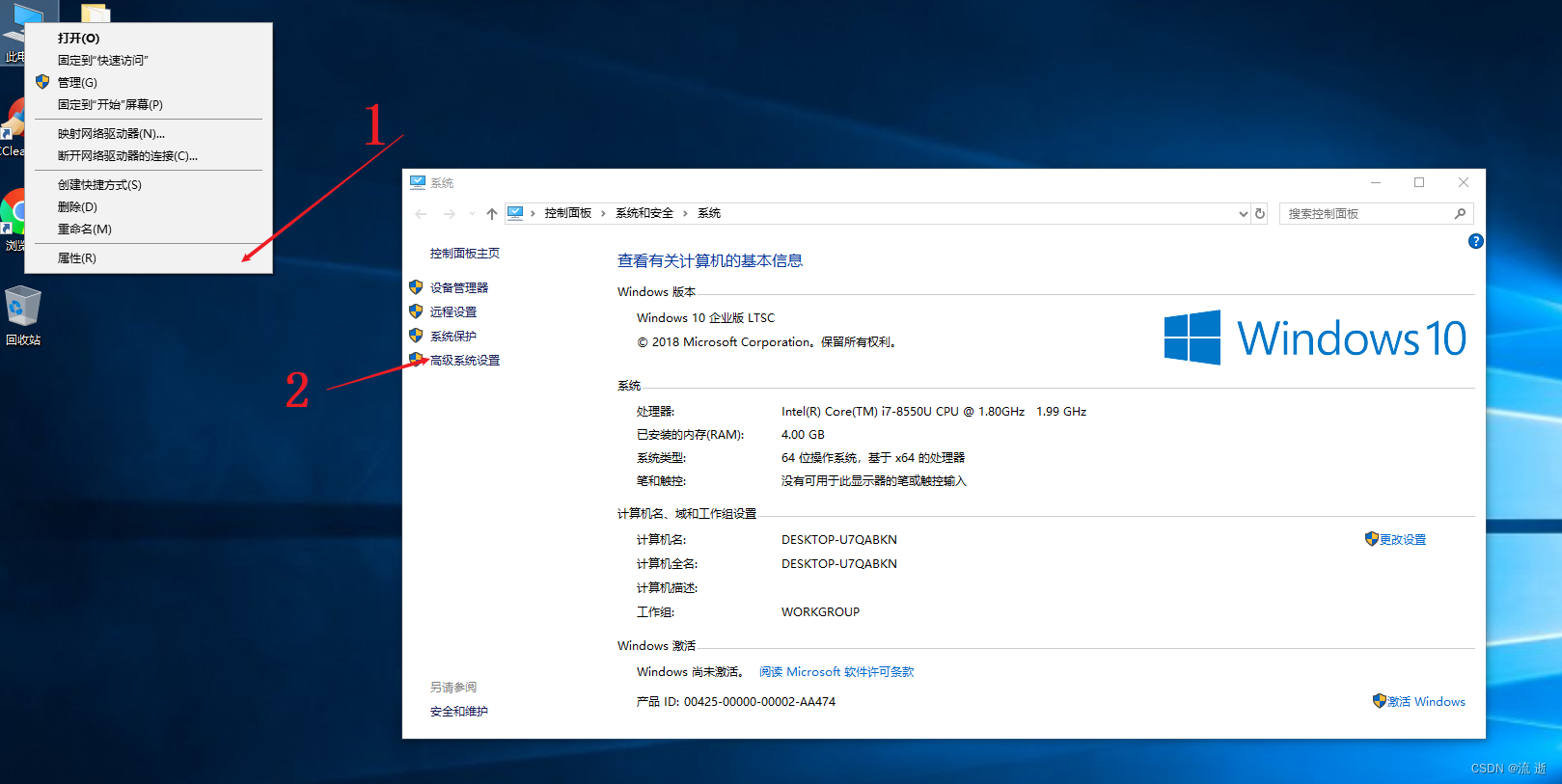The image size is (1562, 784).
Task: Expand chevron after 系统和安全 in breadcrumb
Action: tap(685, 213)
